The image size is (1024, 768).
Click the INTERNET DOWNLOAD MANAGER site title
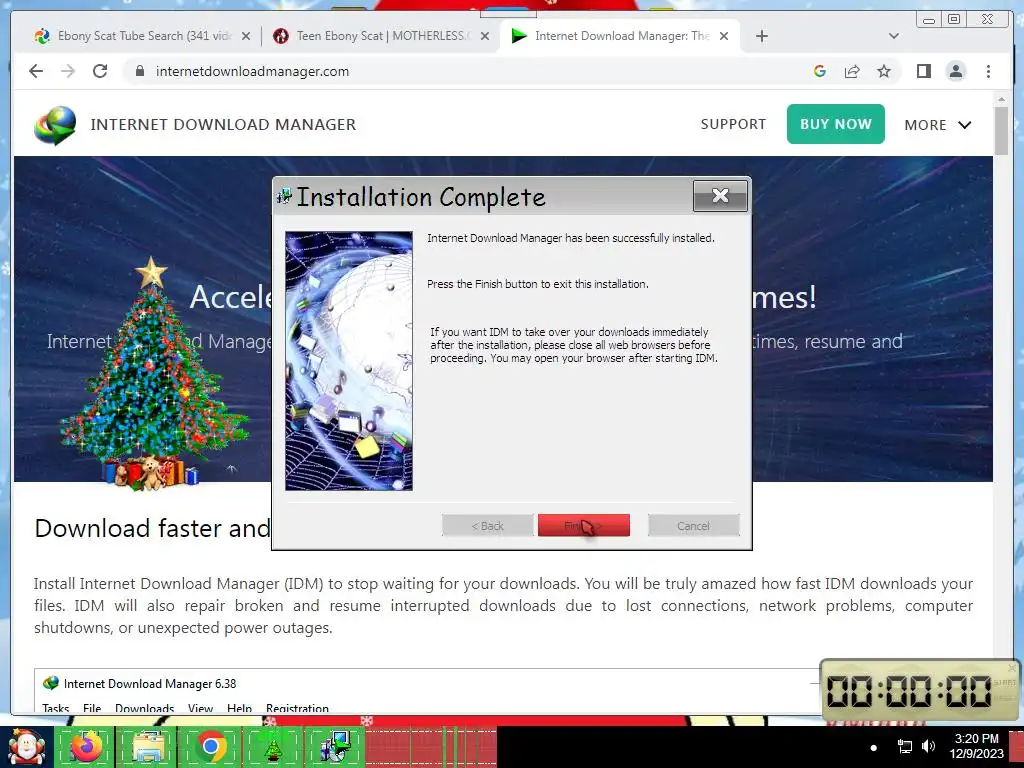223,125
